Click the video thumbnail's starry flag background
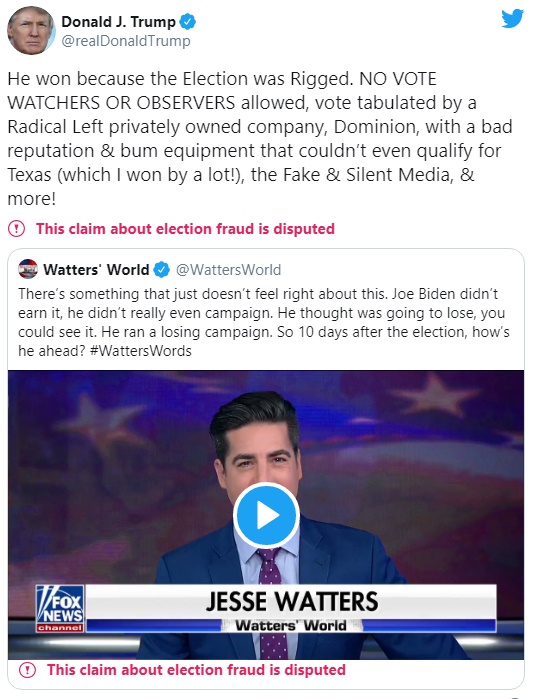Screen dimensions: 535x699 107,446
